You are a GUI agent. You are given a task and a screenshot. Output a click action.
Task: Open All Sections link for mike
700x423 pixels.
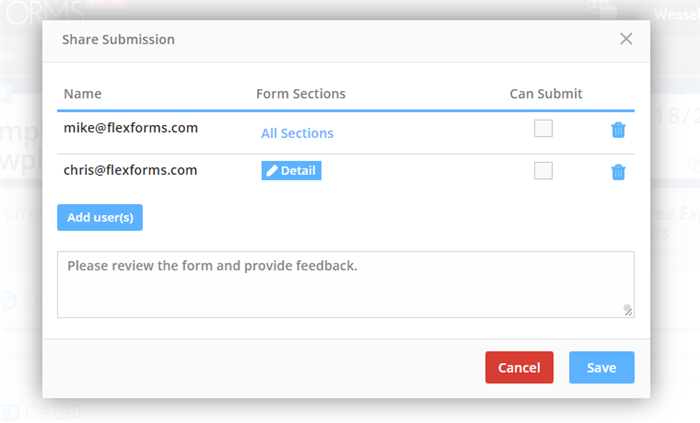tap(297, 133)
